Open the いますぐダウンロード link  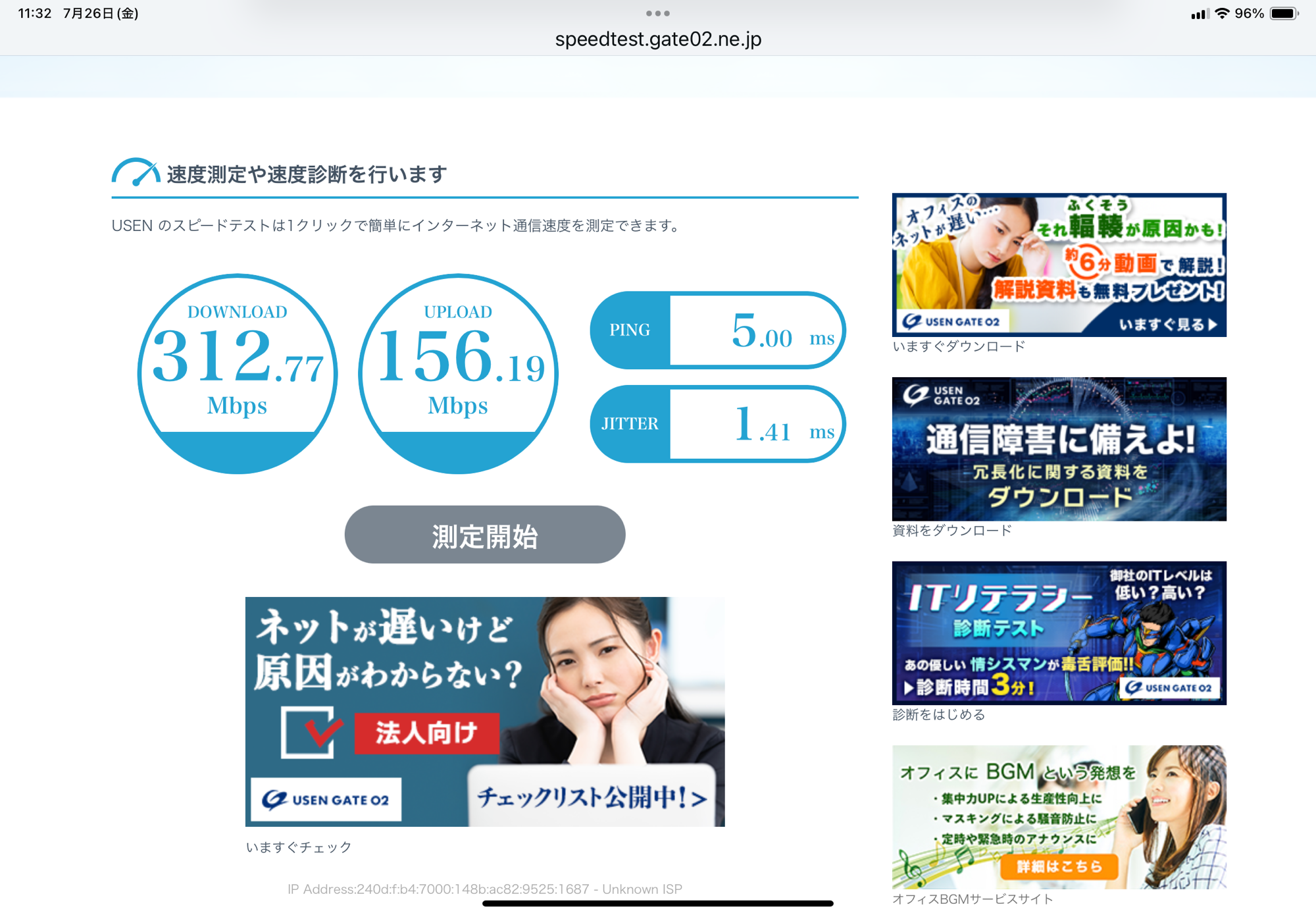coord(958,346)
